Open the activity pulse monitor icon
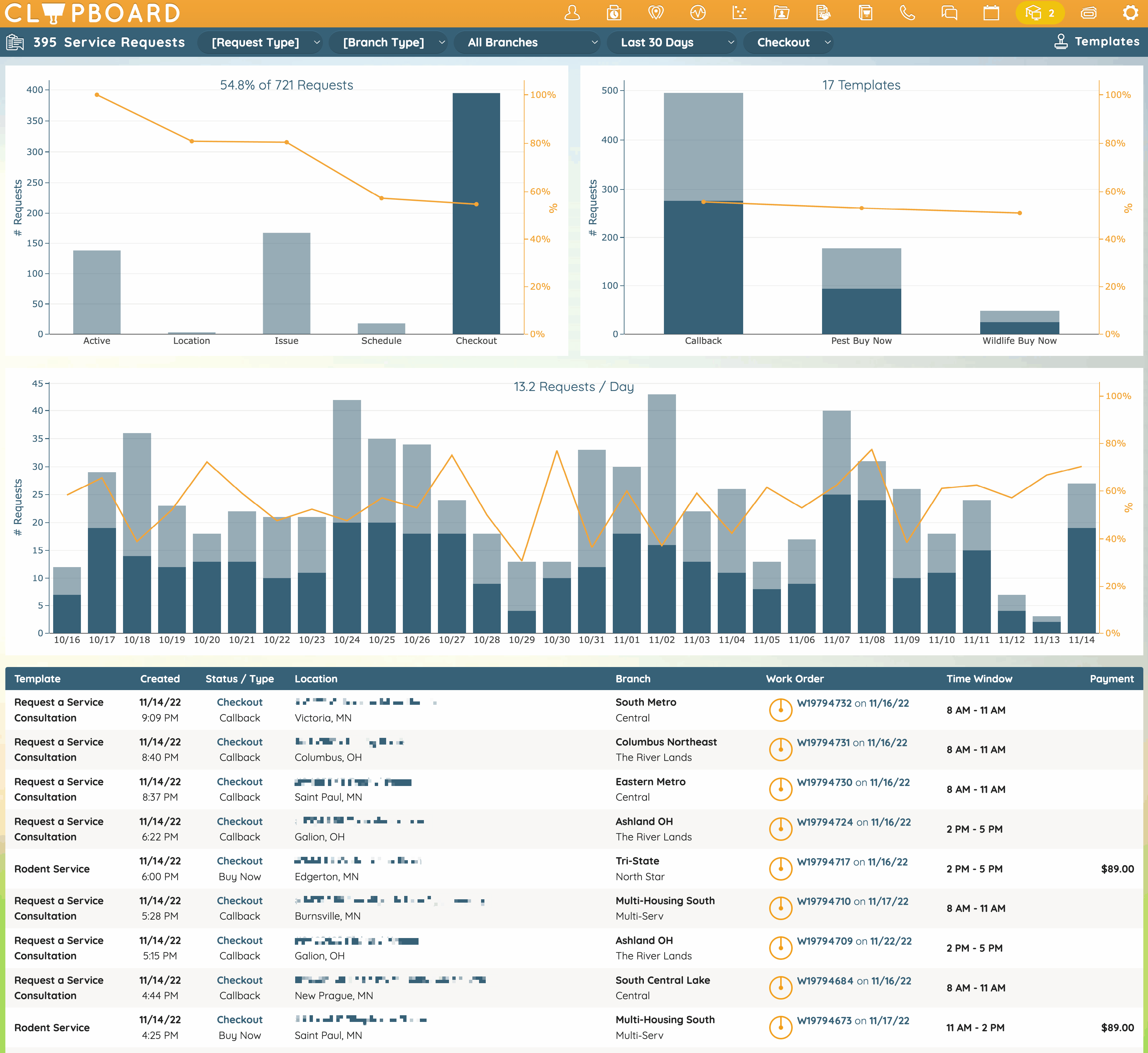1148x1053 pixels. click(x=698, y=13)
